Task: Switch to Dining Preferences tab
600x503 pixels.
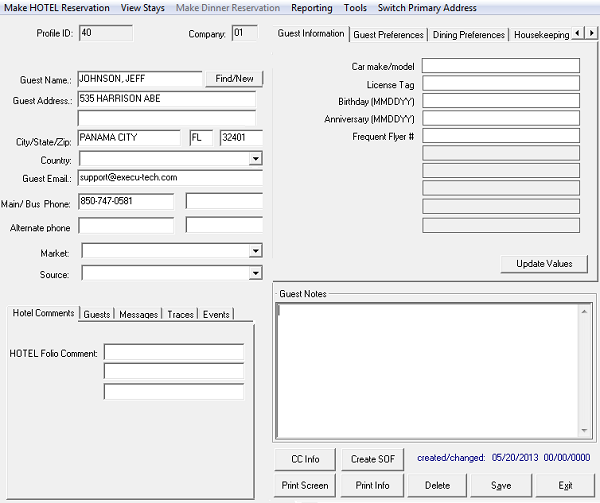Action: (x=468, y=35)
